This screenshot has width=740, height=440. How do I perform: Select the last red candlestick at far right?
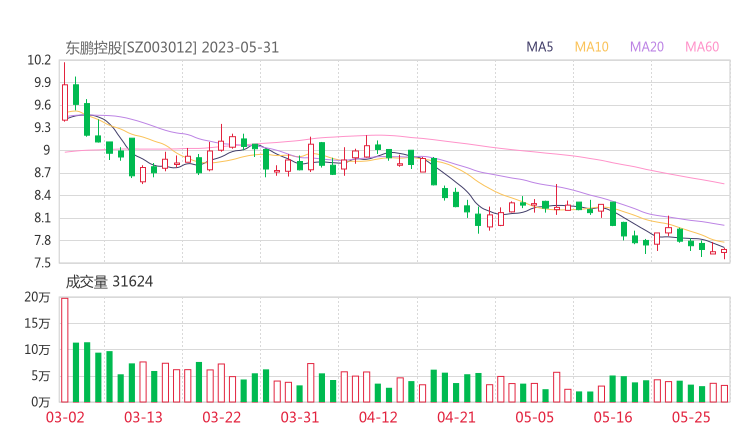(724, 251)
